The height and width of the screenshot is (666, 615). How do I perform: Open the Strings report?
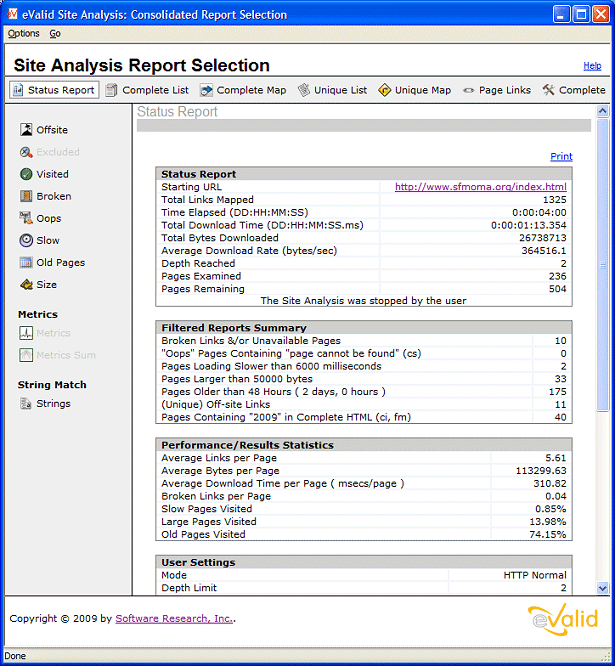click(x=53, y=404)
